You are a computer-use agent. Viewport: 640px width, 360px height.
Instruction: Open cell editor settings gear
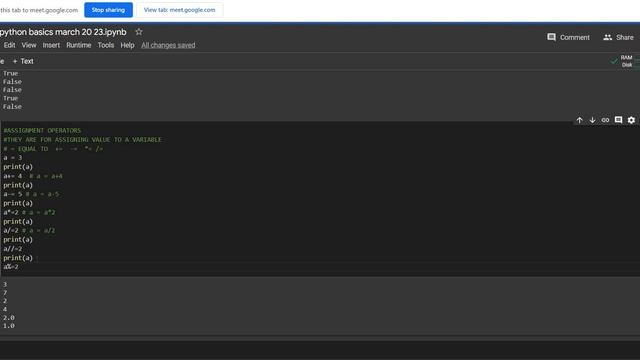tap(631, 120)
